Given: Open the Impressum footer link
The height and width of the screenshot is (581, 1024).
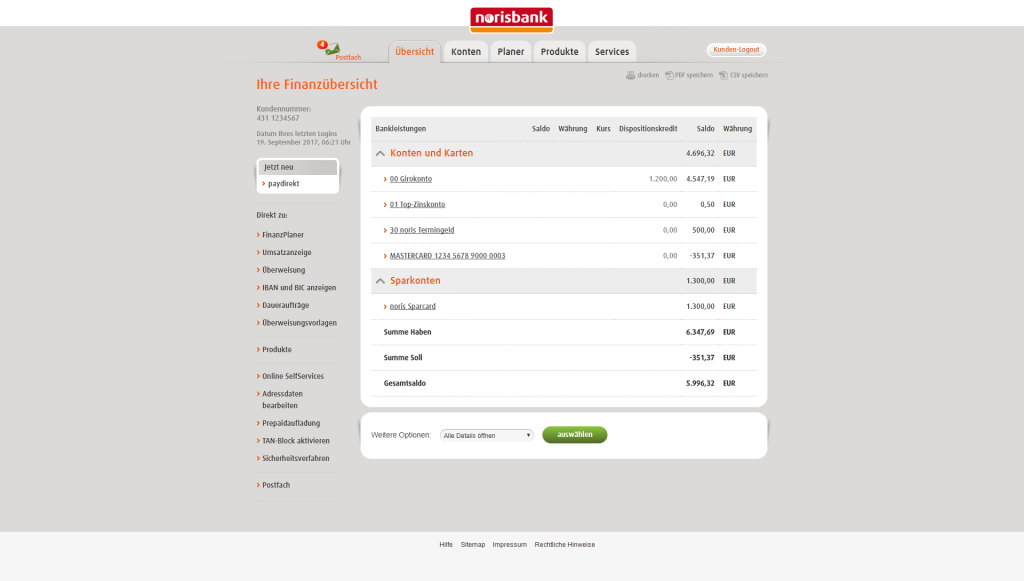Looking at the screenshot, I should 509,544.
